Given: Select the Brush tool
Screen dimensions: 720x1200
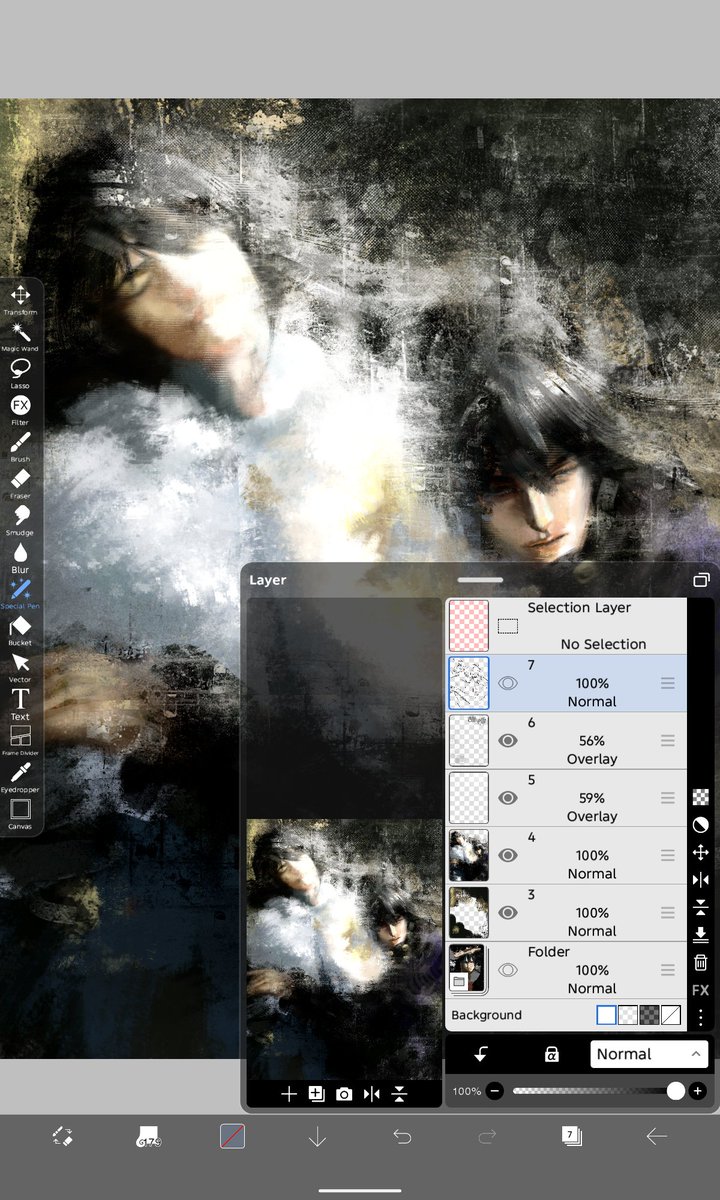Looking at the screenshot, I should pyautogui.click(x=20, y=446).
